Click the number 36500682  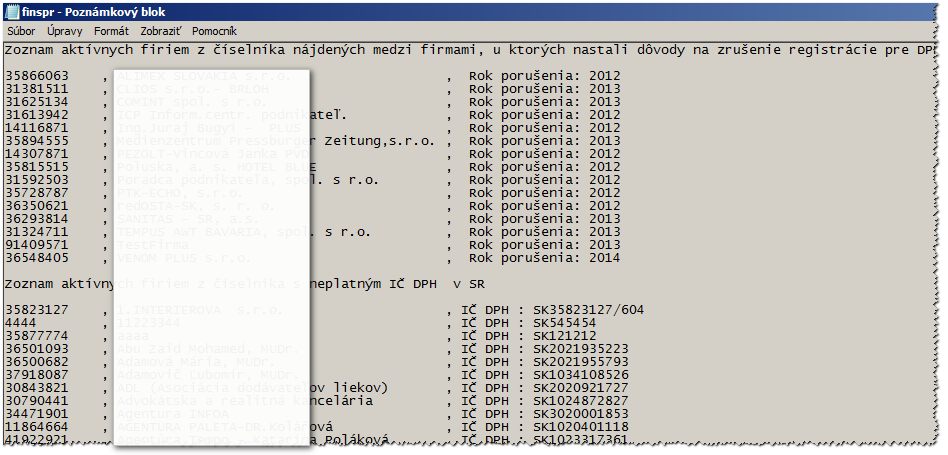pyautogui.click(x=37, y=362)
